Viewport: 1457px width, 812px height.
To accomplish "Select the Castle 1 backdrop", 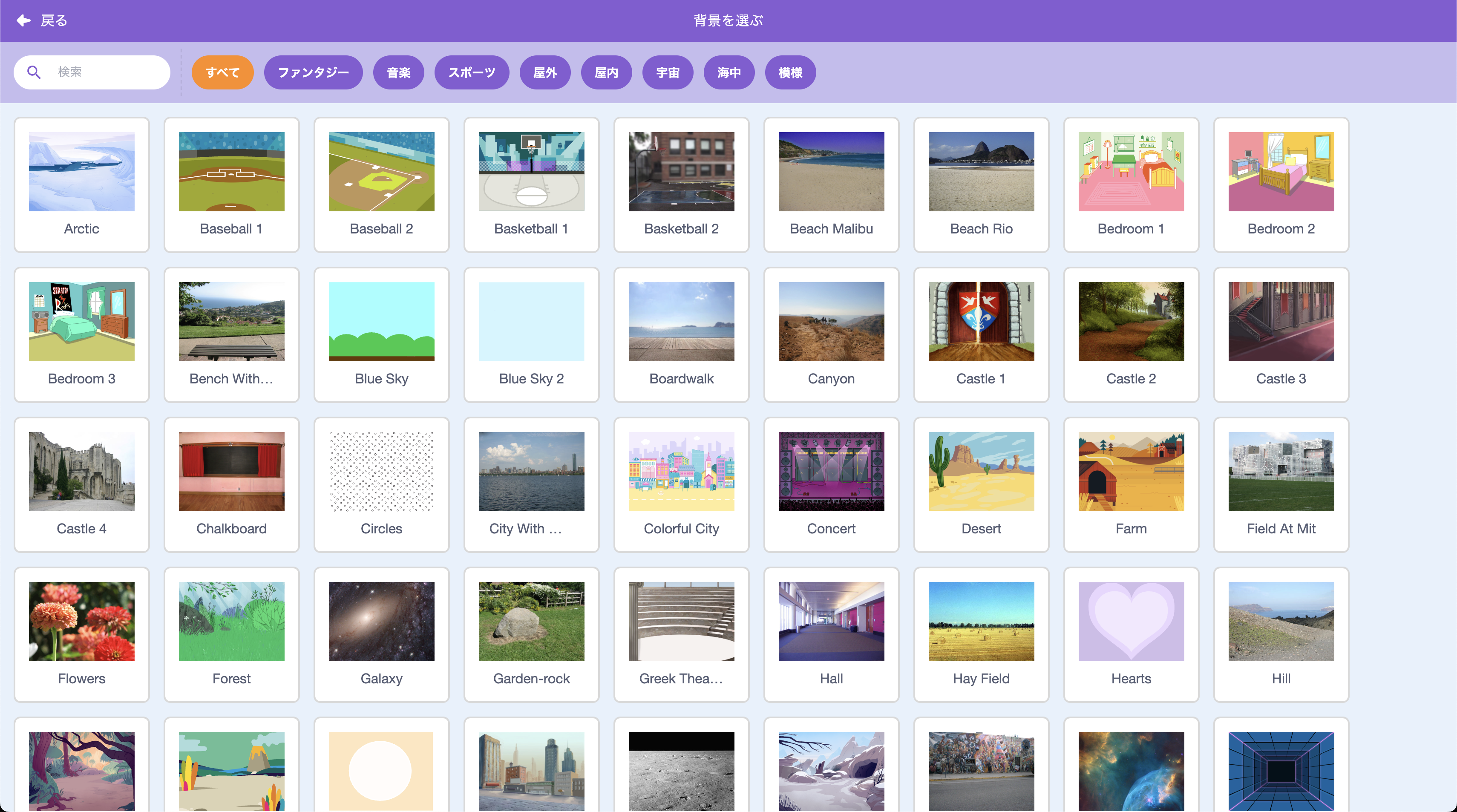I will [981, 321].
